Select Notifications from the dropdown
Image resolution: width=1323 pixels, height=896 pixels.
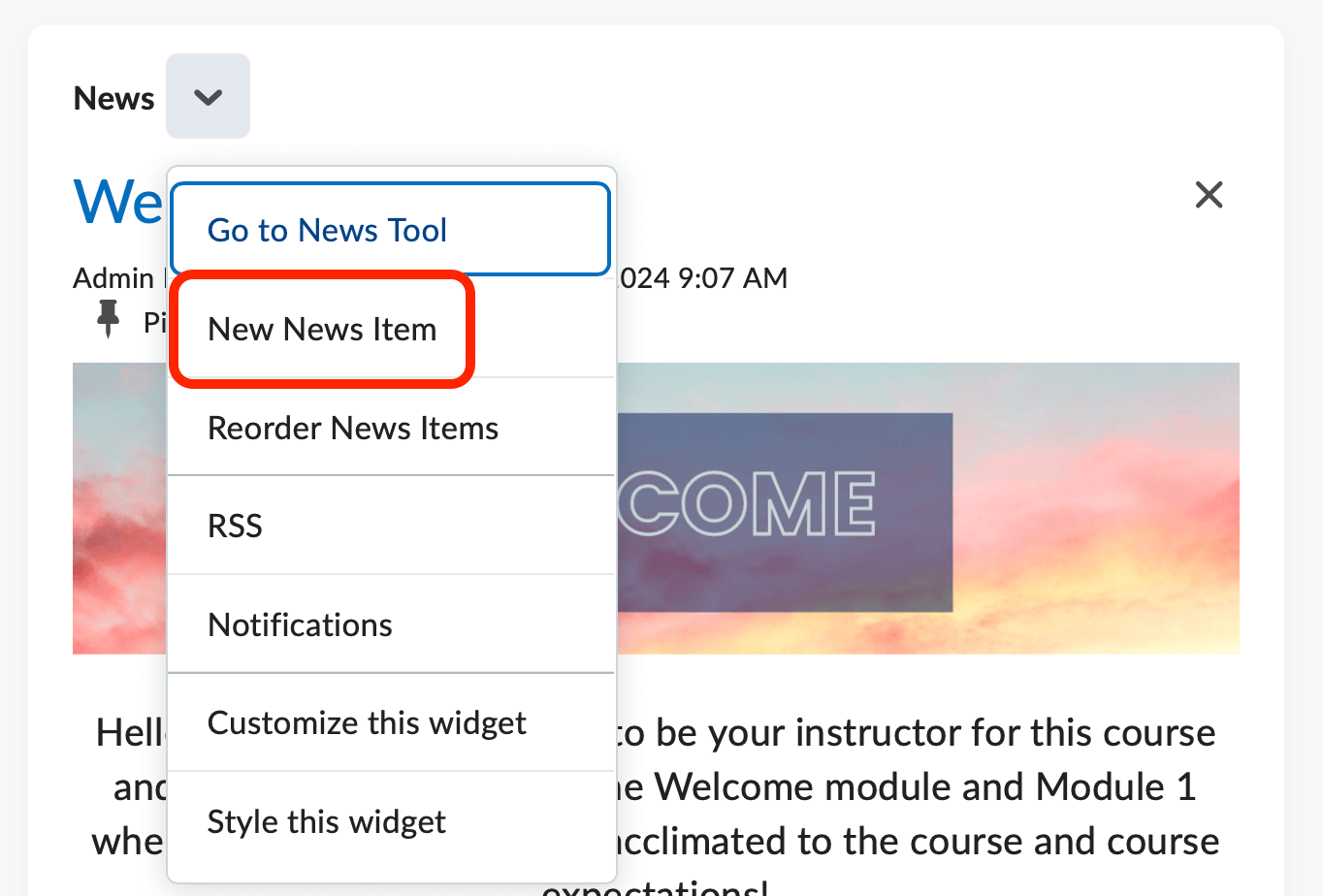300,624
